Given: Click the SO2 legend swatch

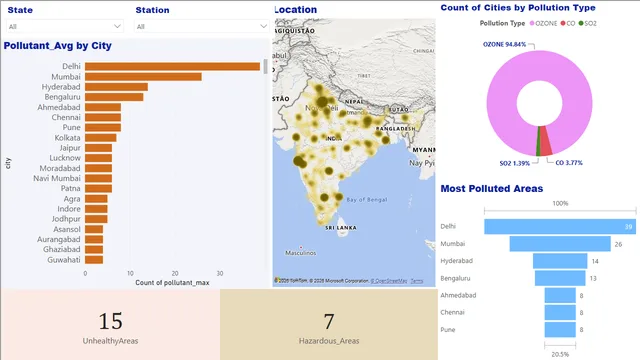Looking at the screenshot, I should (581, 23).
